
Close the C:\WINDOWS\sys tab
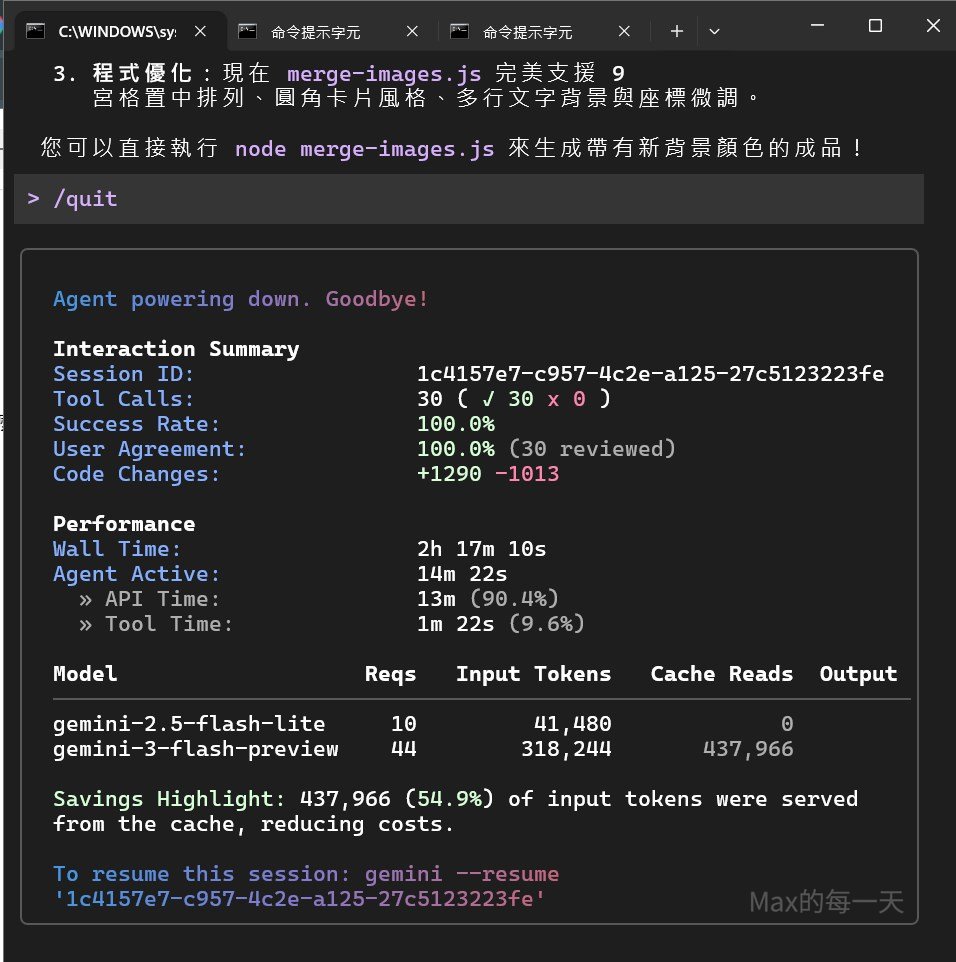199,32
